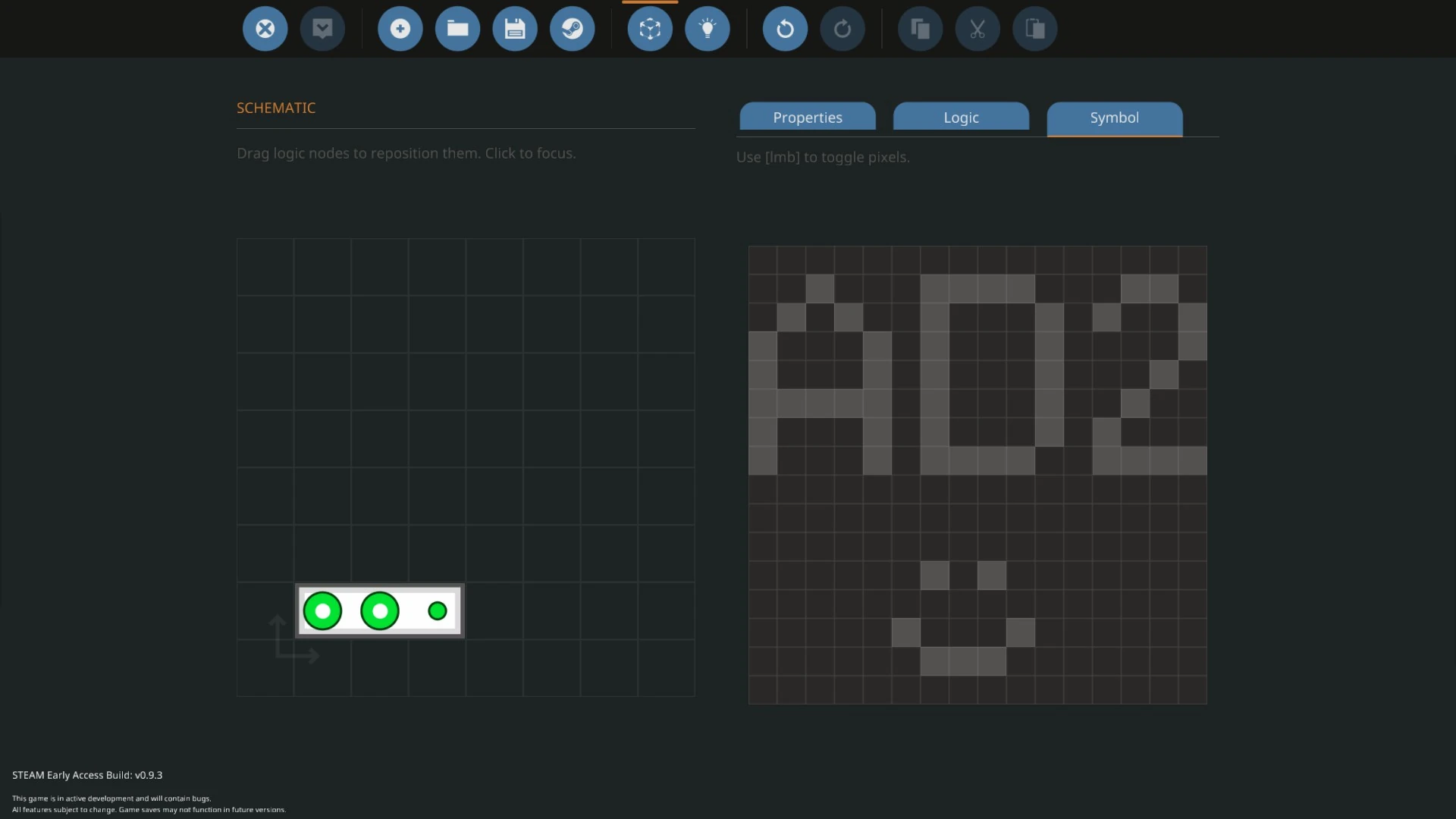Click the new component plus icon
This screenshot has height=819, width=1456.
click(x=400, y=29)
